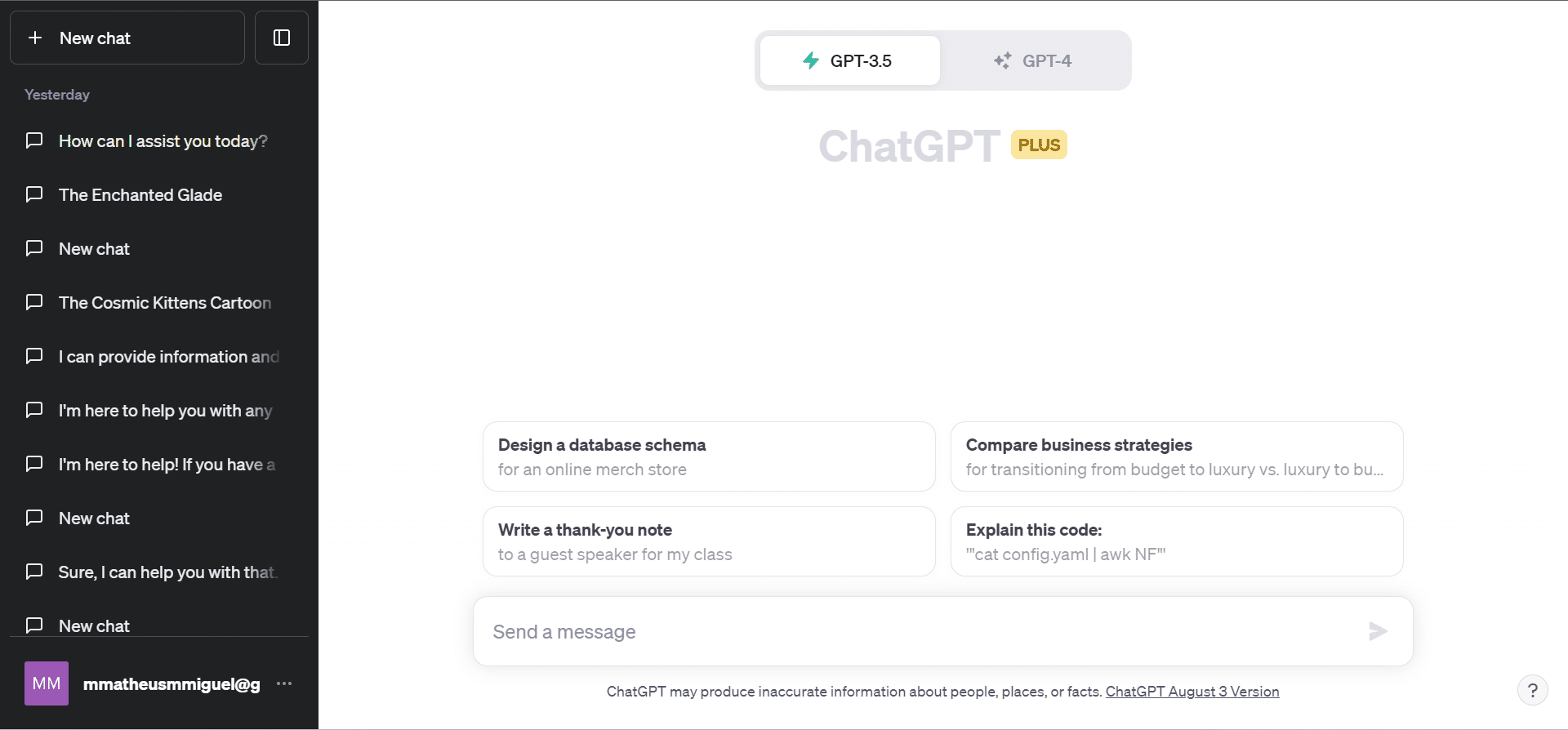
Task: Switch to the GPT-4 model tab
Action: click(x=1034, y=60)
